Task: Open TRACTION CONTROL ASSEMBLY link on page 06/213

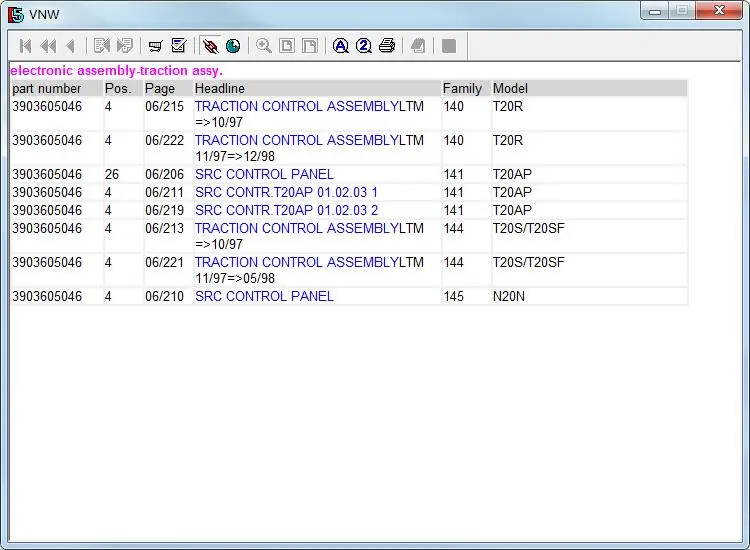Action: (x=297, y=228)
